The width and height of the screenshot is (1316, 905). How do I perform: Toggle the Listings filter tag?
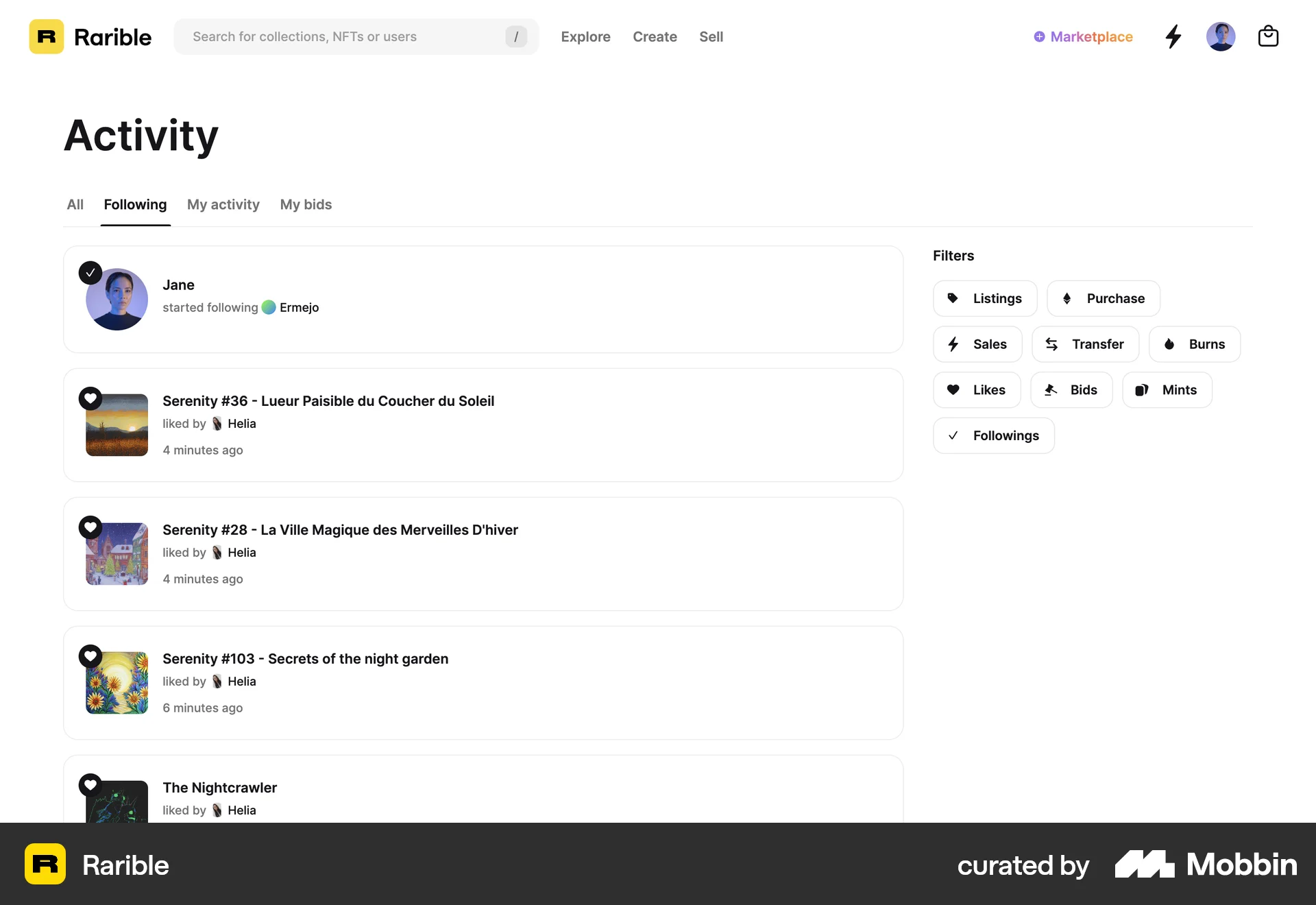984,298
